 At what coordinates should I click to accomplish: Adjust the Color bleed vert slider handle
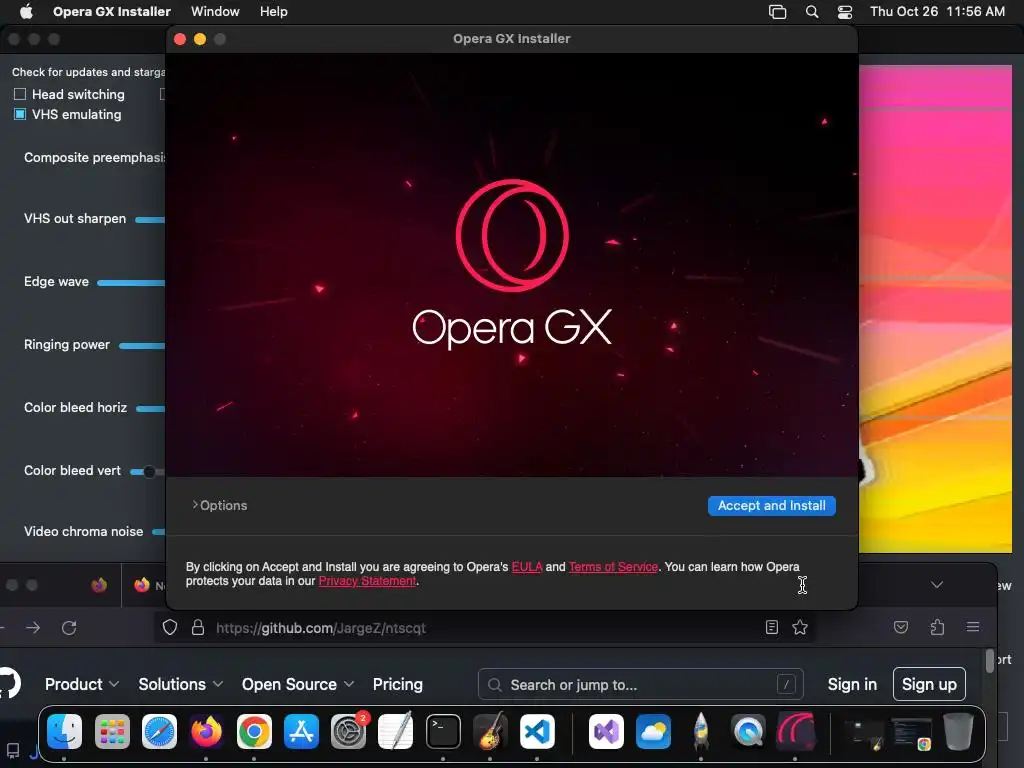[x=149, y=472]
